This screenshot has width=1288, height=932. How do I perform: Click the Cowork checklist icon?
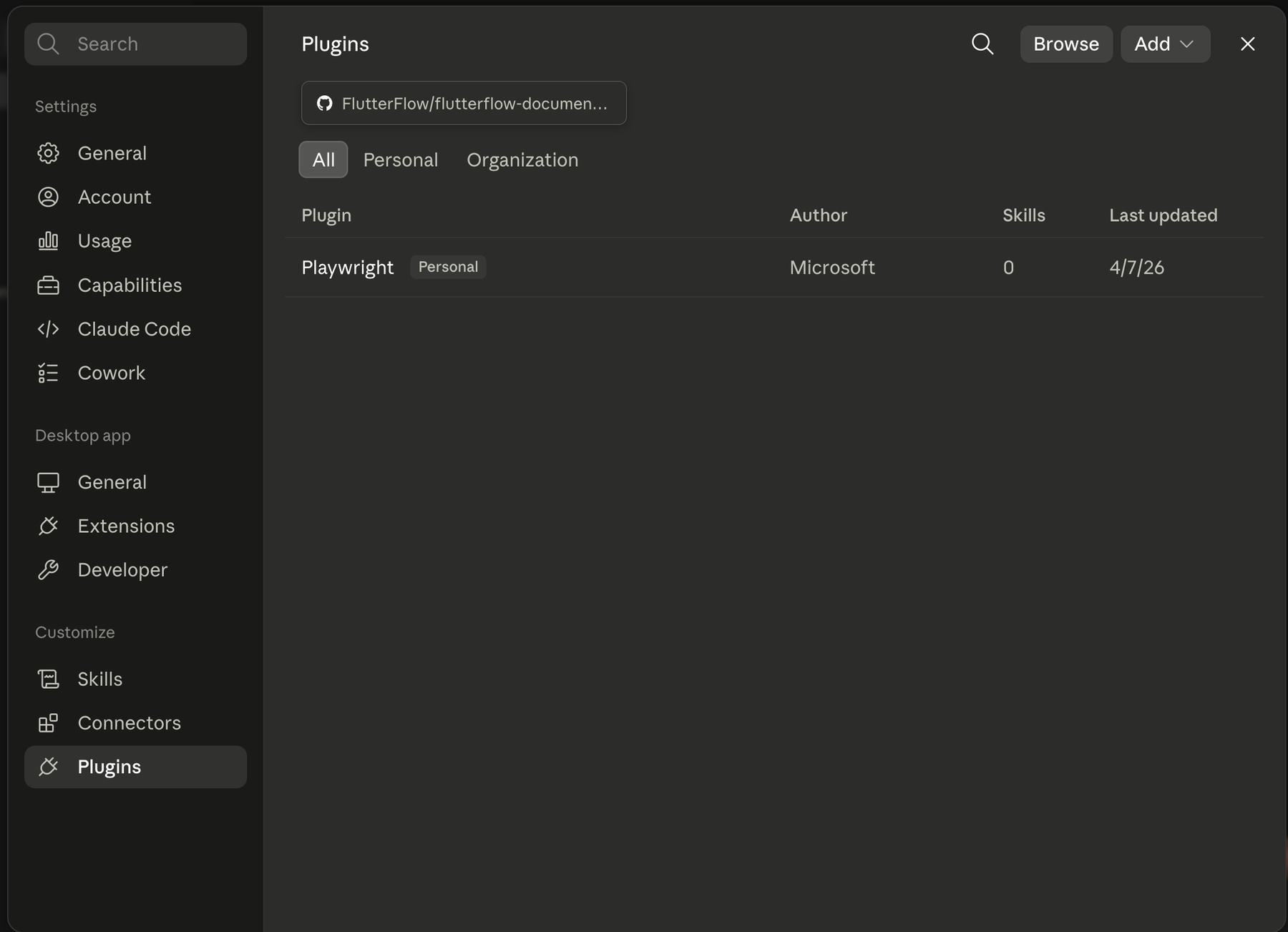[48, 373]
